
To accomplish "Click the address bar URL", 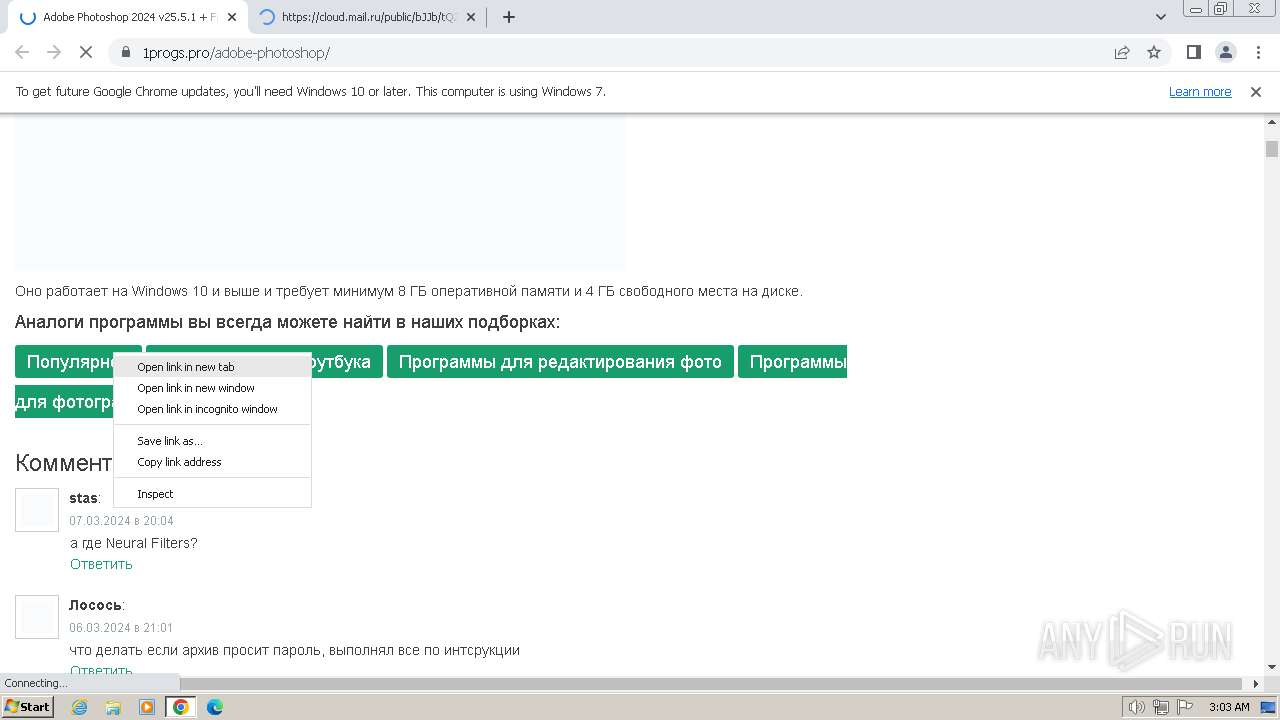I will click(x=236, y=53).
